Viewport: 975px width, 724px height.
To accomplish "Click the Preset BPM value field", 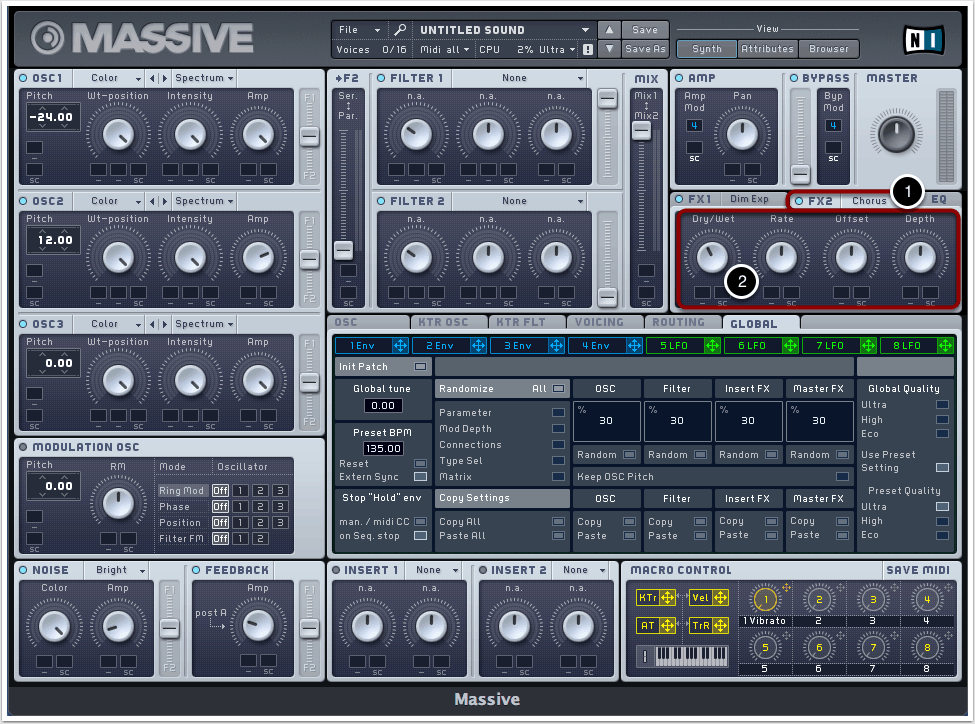I will point(383,449).
